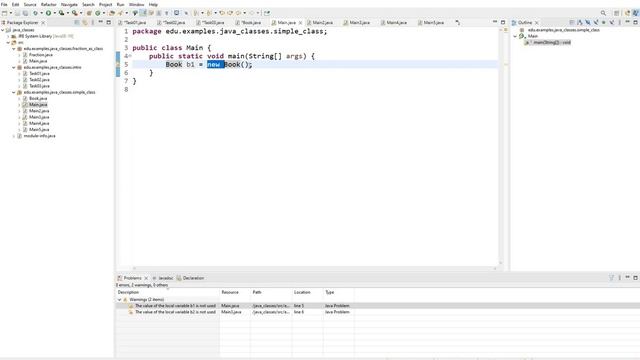Close the Main.java editor tab

pos(300,23)
